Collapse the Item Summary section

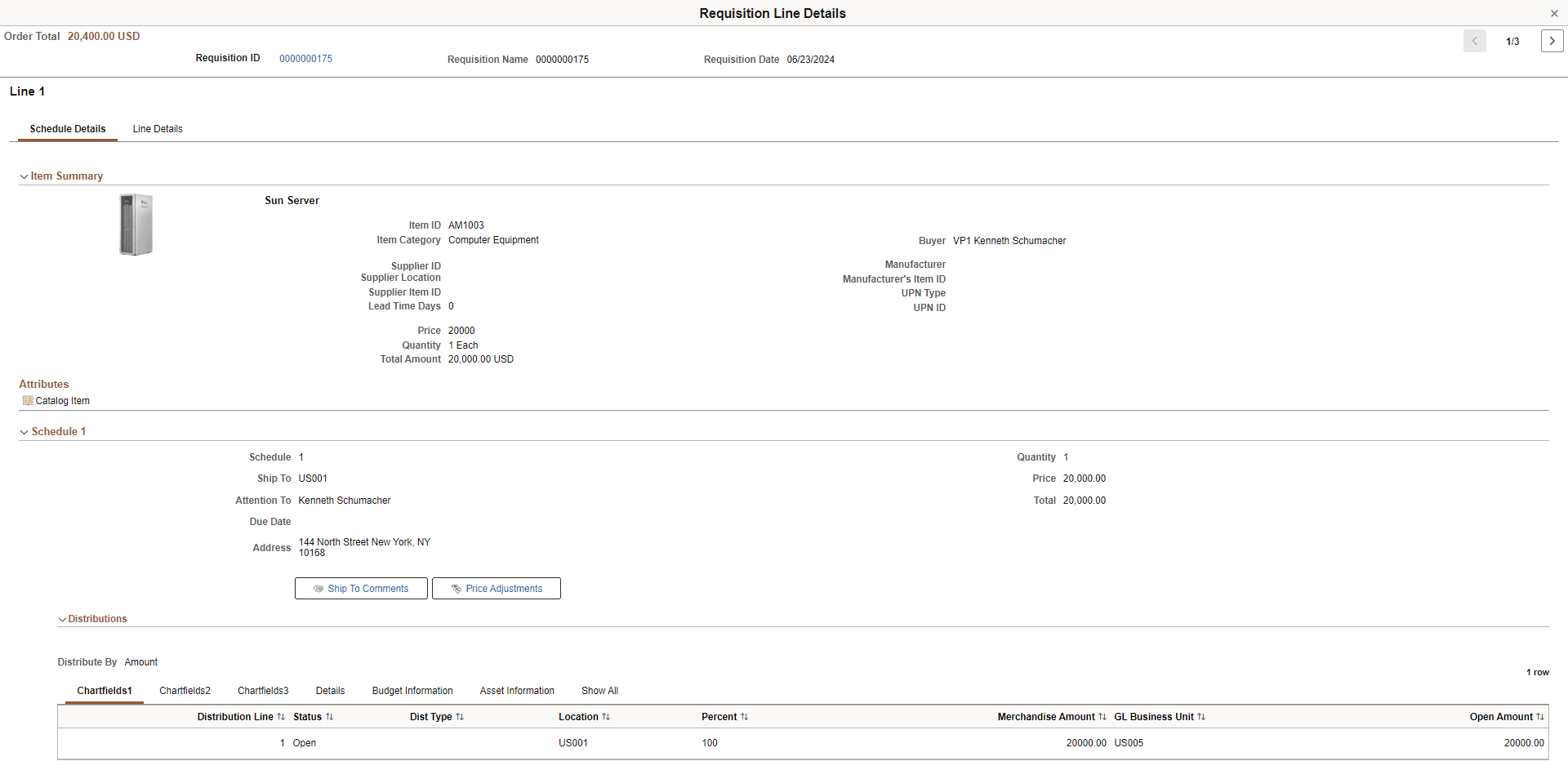24,176
